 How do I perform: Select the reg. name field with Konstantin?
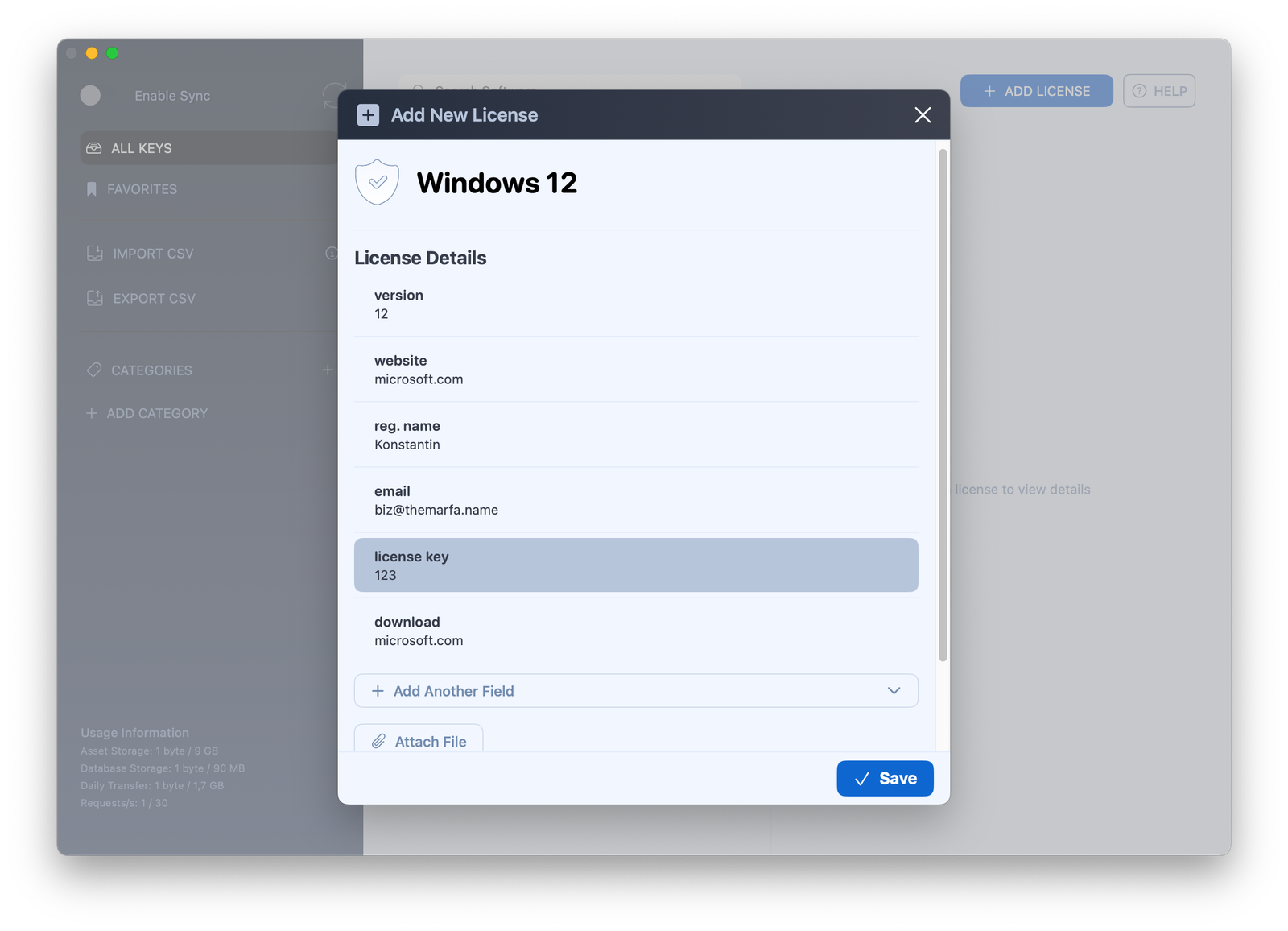[x=636, y=435]
